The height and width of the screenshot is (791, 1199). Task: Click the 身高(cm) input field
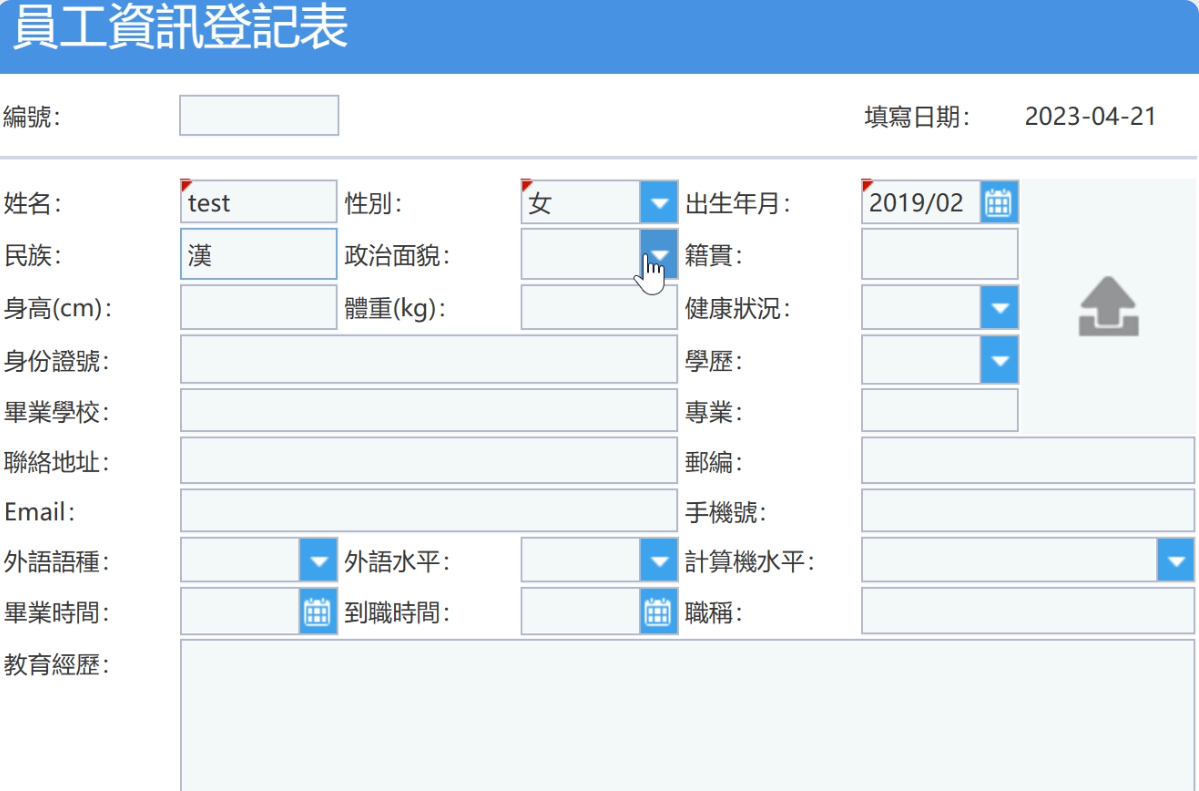(x=258, y=308)
